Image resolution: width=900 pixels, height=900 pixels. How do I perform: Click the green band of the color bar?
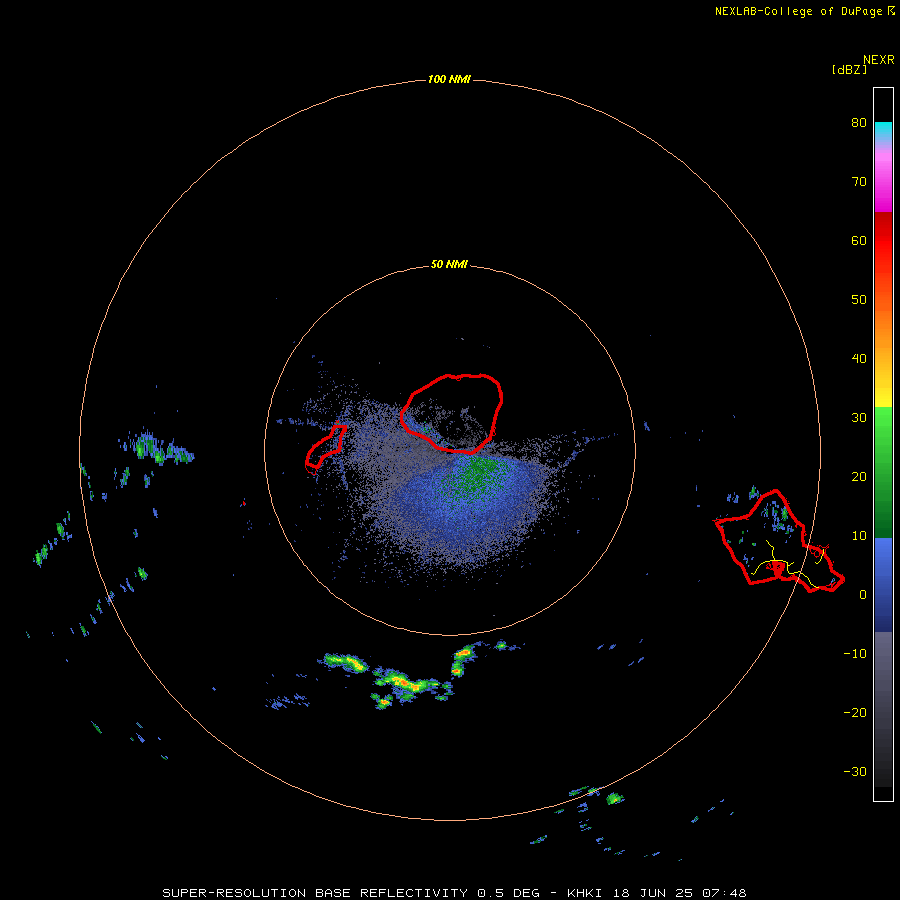[883, 472]
